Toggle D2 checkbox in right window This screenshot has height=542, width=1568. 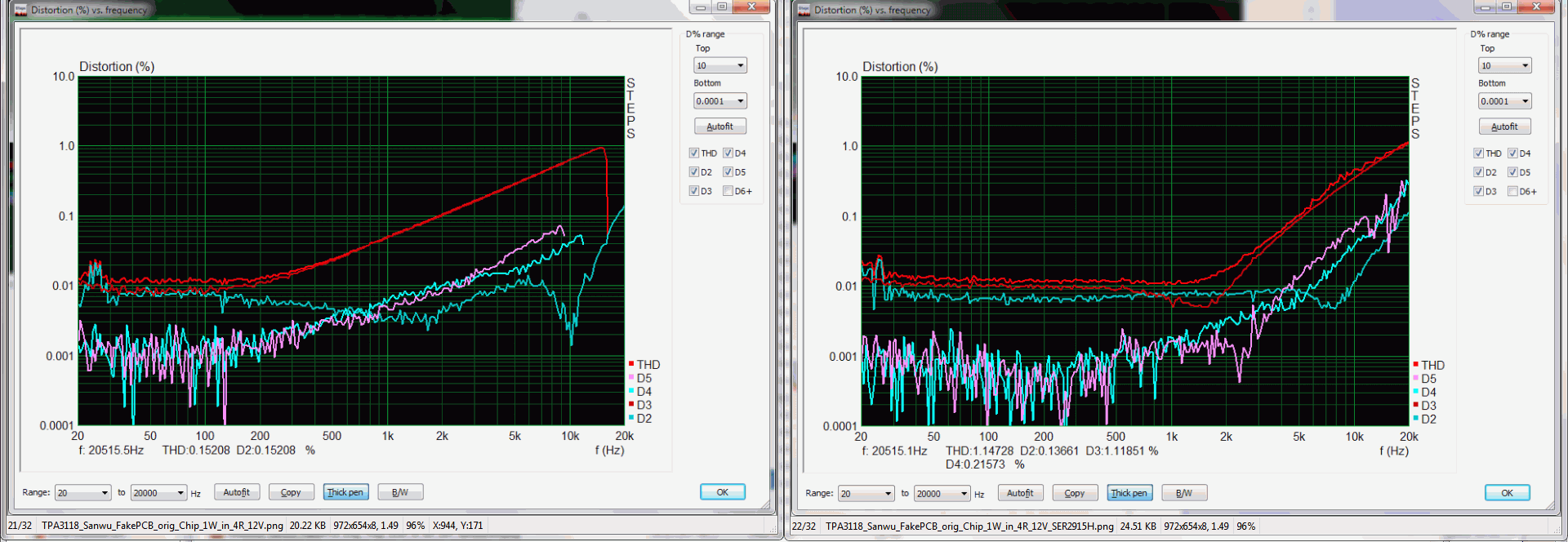(1478, 172)
